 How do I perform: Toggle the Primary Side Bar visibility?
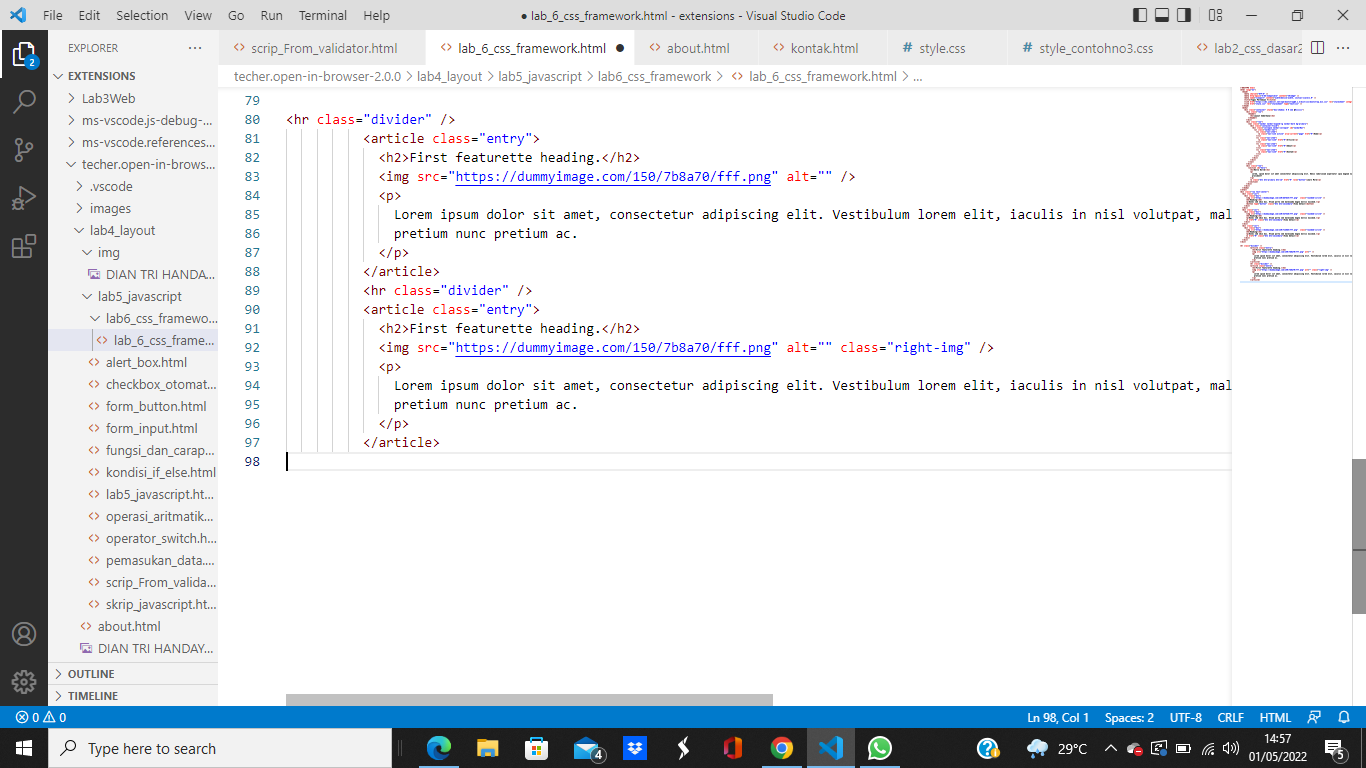pyautogui.click(x=1139, y=15)
